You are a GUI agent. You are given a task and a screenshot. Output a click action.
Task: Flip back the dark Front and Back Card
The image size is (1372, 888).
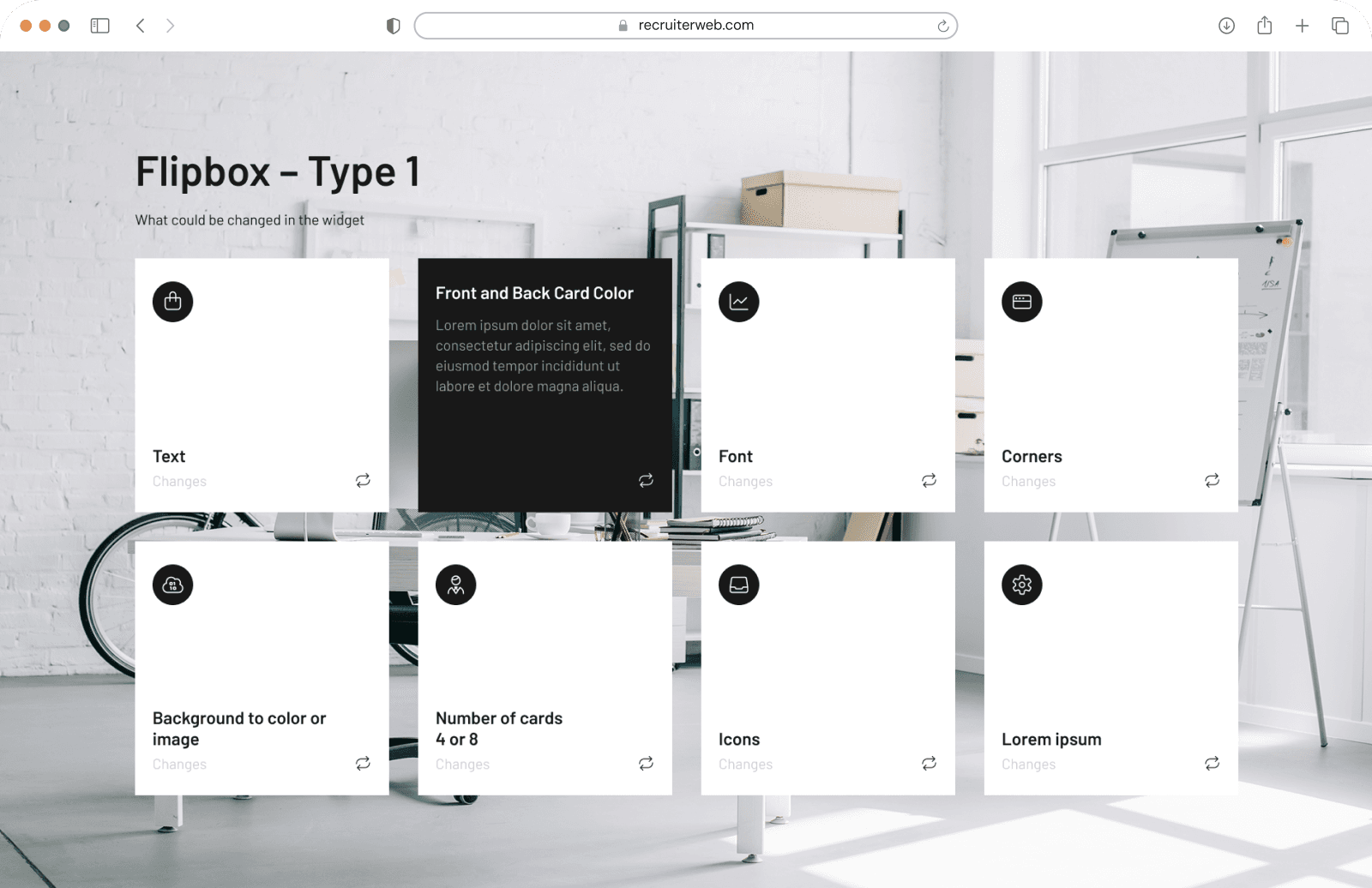(646, 480)
